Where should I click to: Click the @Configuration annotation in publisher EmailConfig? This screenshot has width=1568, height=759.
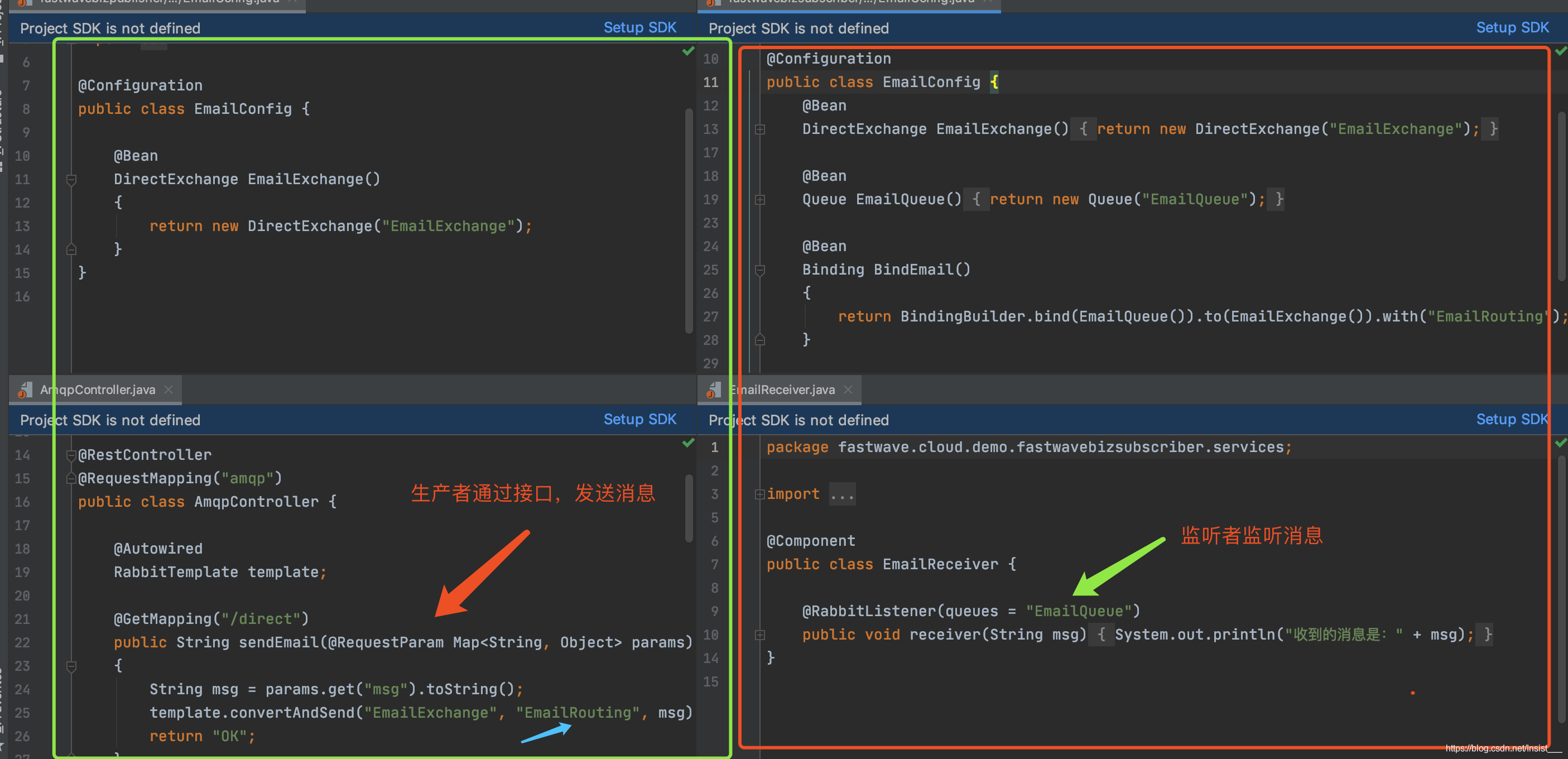pos(140,85)
